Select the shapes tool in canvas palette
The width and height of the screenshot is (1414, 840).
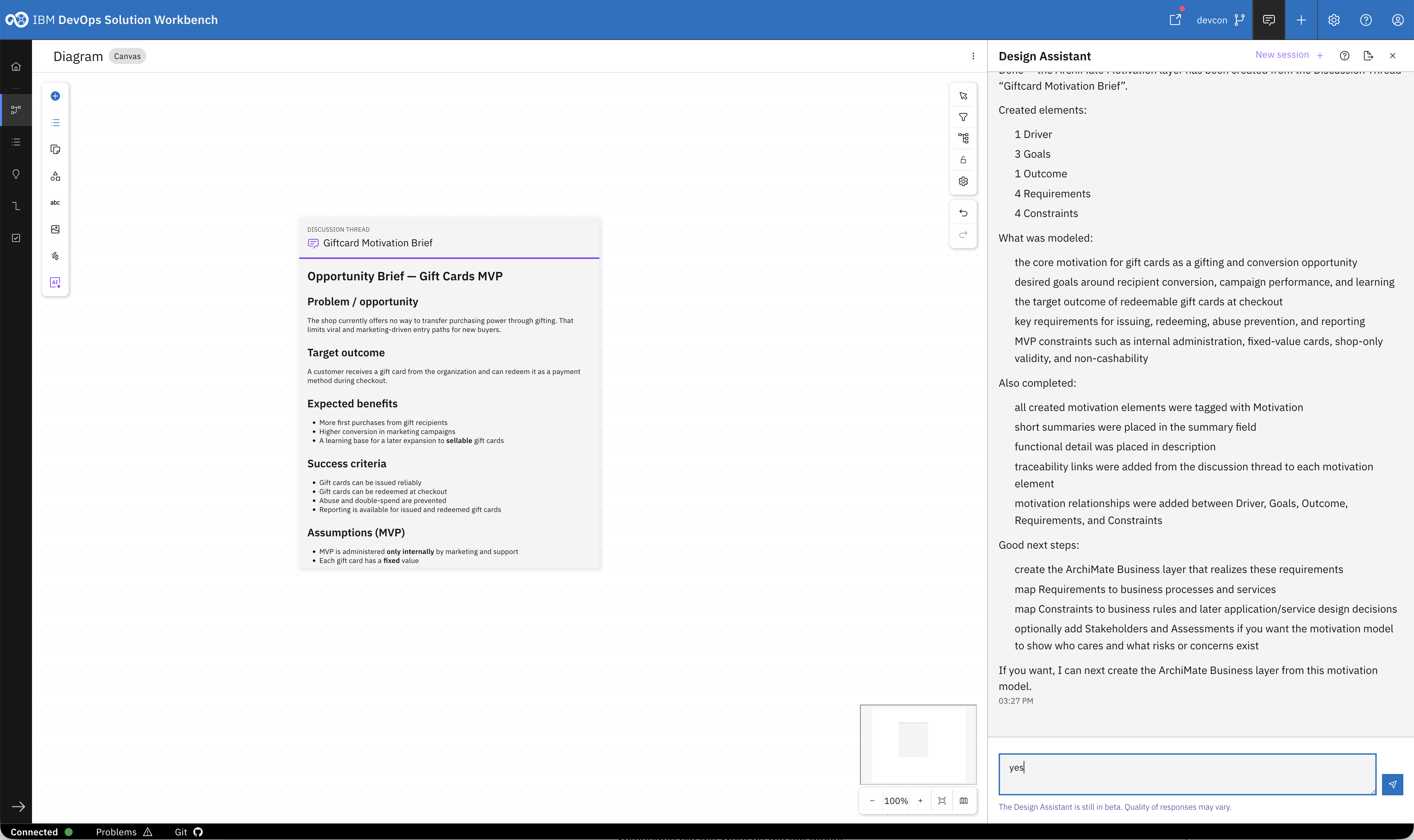(x=55, y=176)
